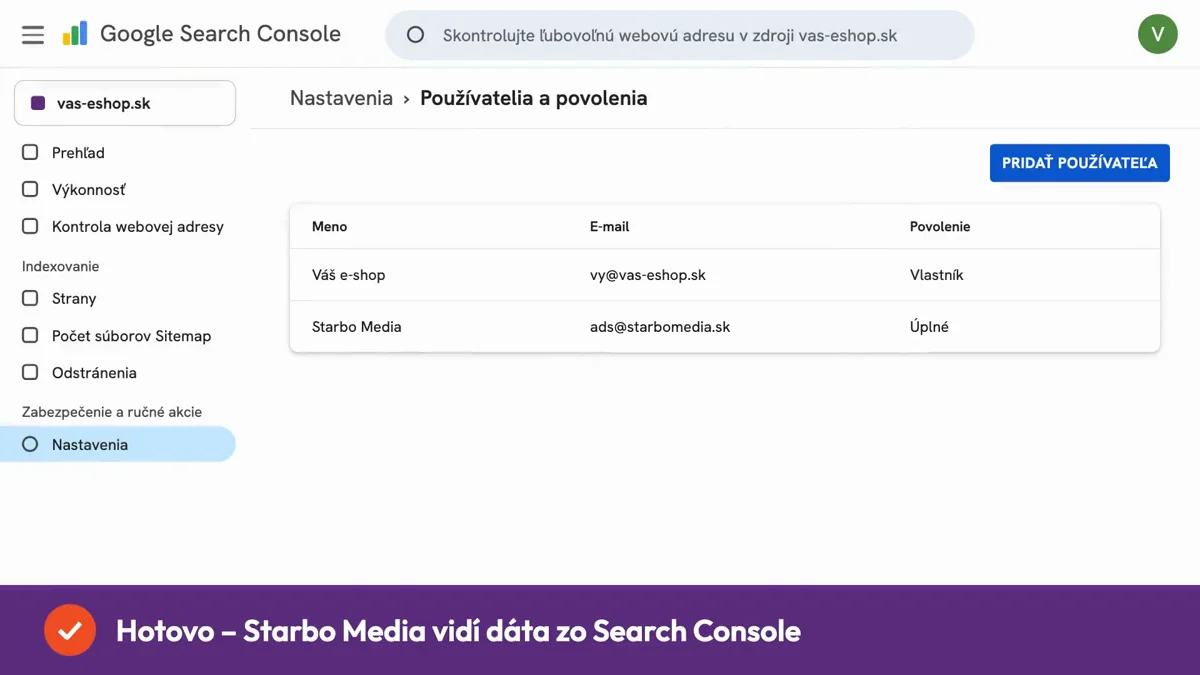Click the Povolenie column header
The height and width of the screenshot is (675, 1200).
tap(940, 227)
